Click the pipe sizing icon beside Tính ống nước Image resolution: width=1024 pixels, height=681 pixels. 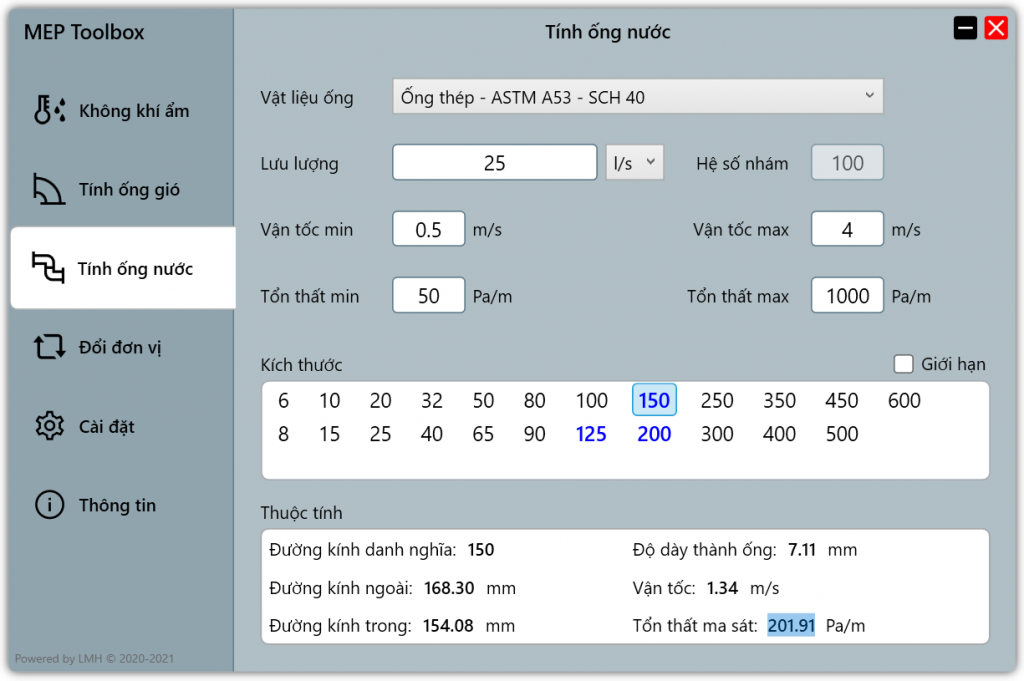coord(50,267)
